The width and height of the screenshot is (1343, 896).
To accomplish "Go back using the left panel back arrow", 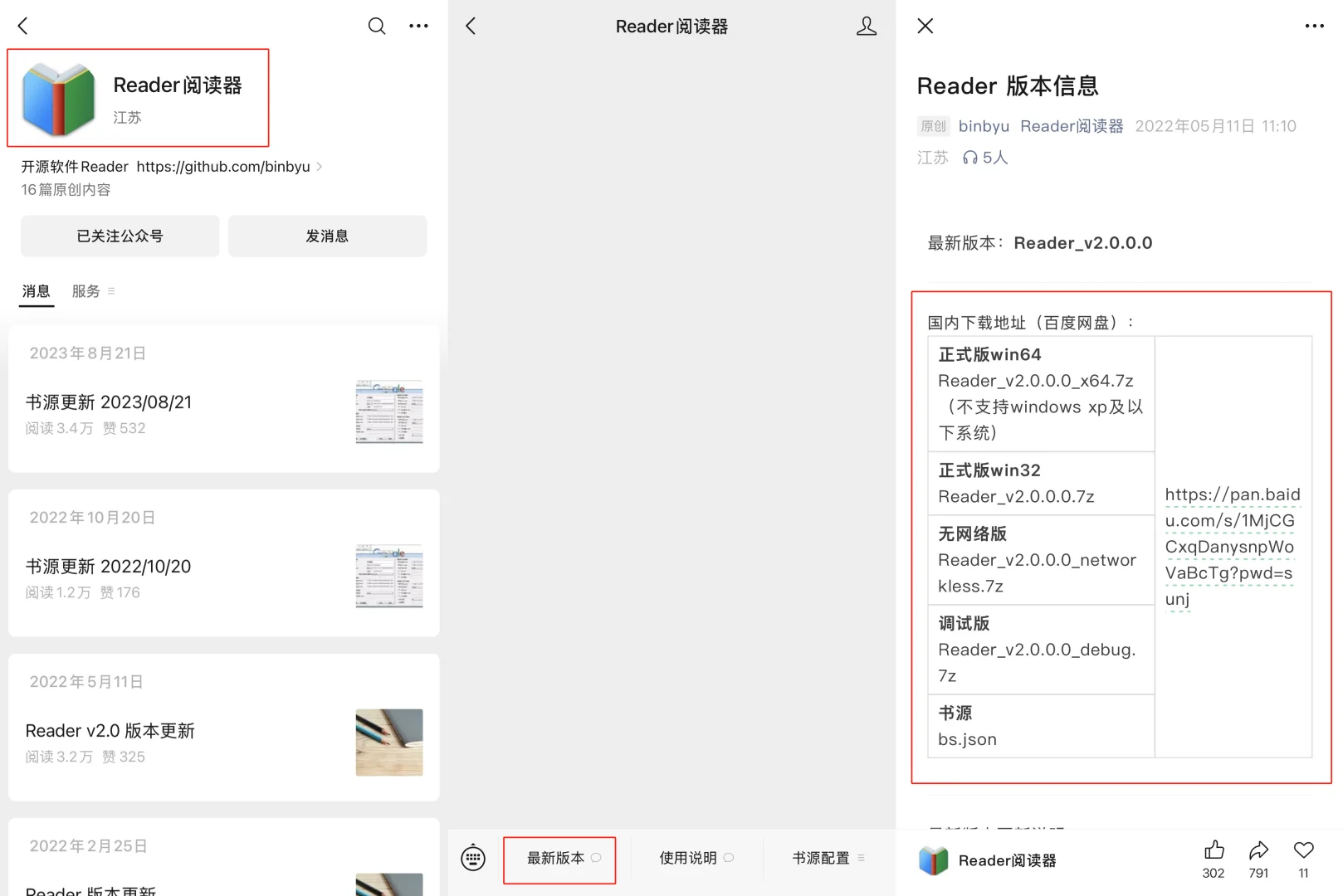I will click(x=23, y=26).
